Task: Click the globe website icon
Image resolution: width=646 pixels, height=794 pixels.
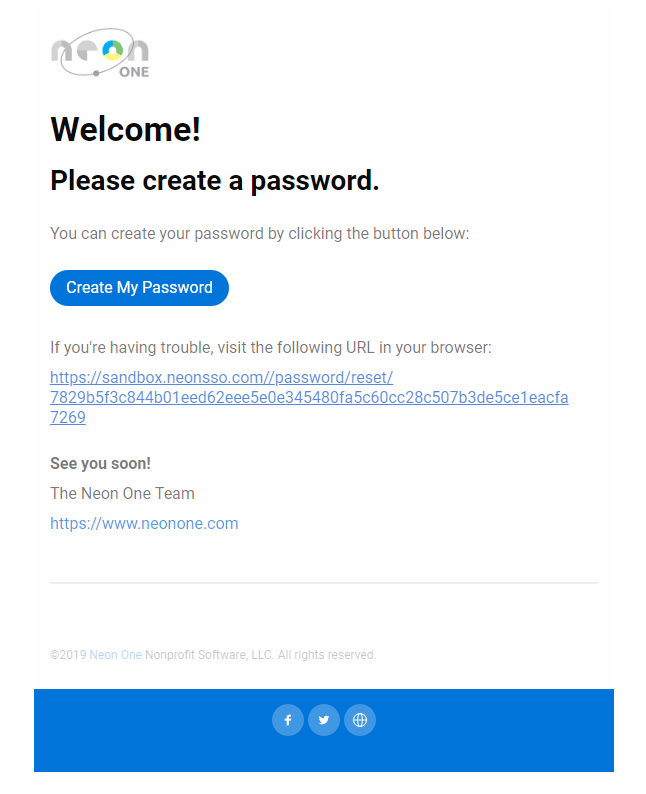Action: coord(359,720)
